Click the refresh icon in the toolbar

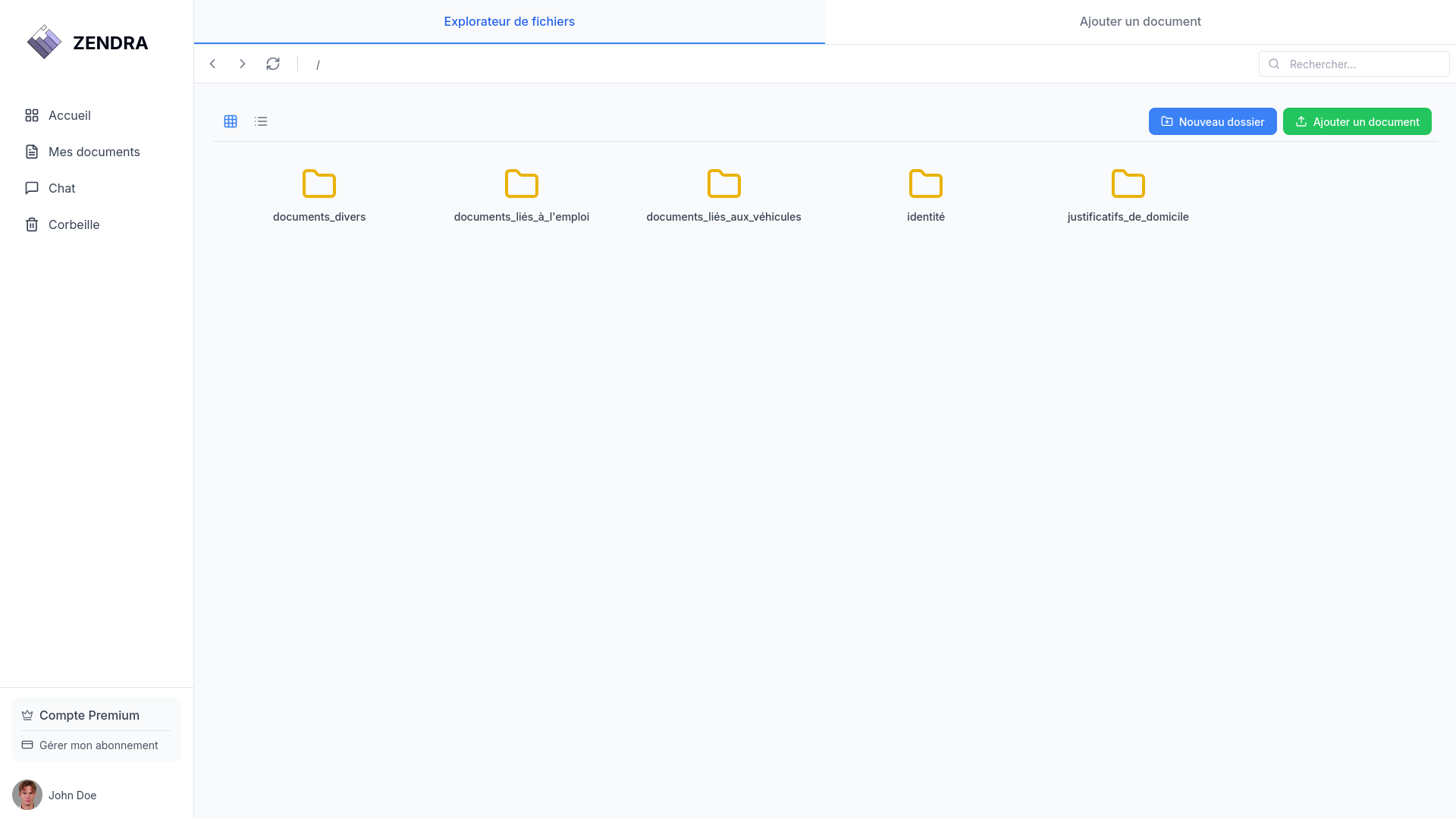pos(273,64)
